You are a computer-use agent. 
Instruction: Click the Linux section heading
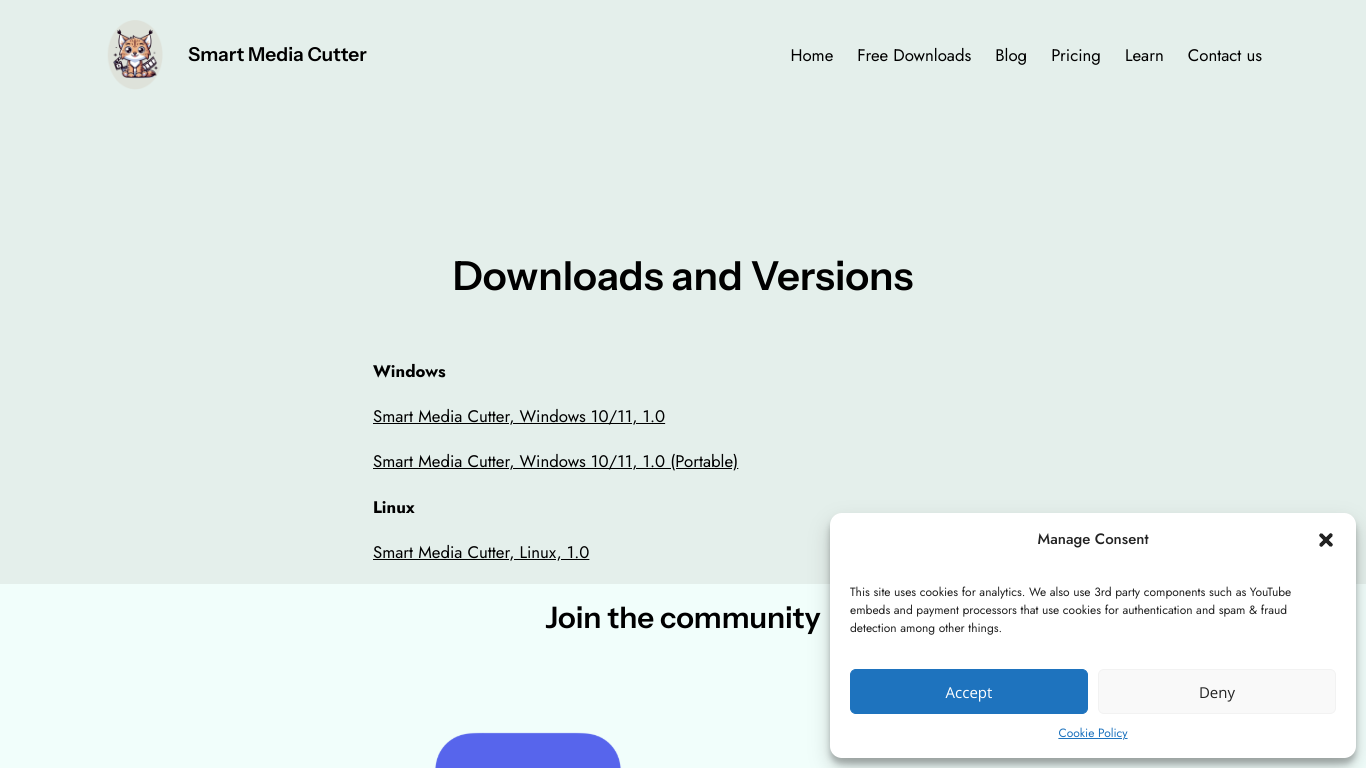pos(394,508)
